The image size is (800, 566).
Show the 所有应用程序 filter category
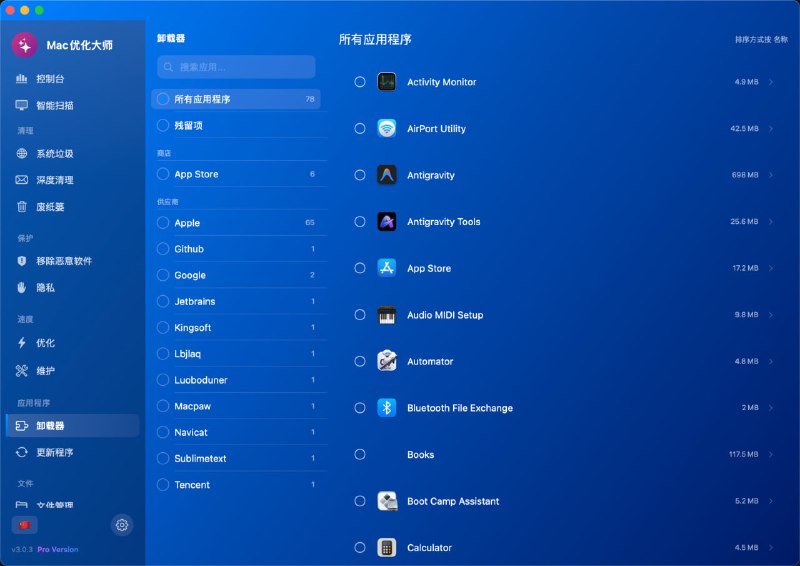click(236, 99)
